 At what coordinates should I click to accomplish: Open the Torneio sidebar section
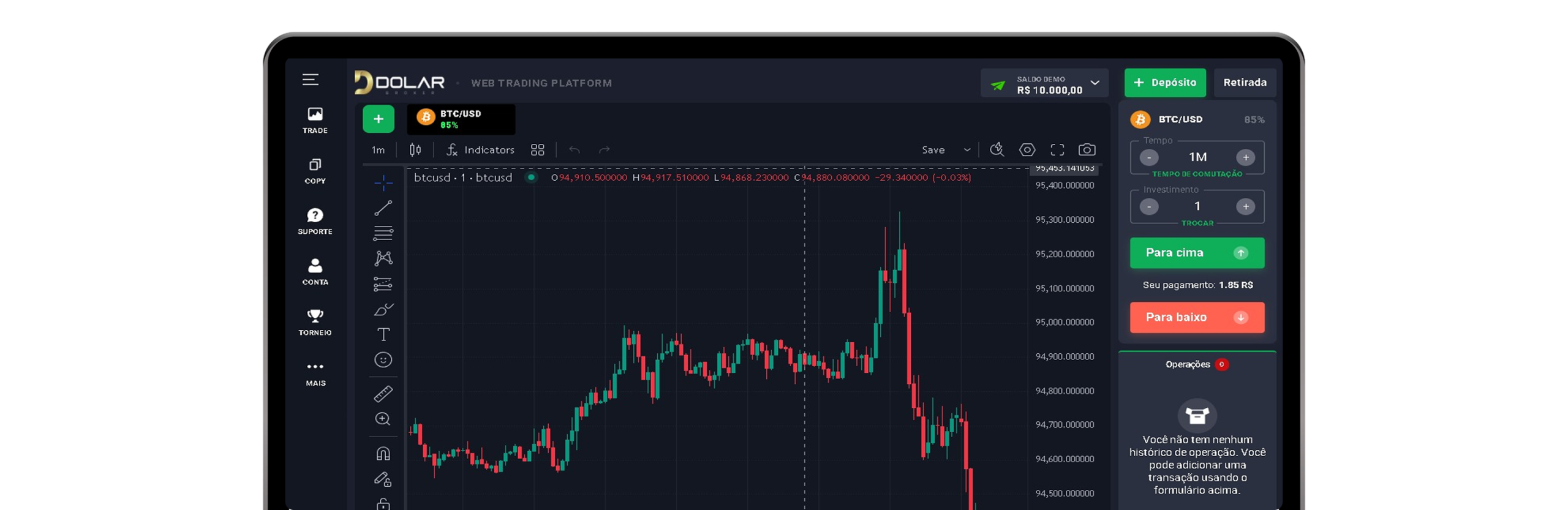pyautogui.click(x=315, y=322)
